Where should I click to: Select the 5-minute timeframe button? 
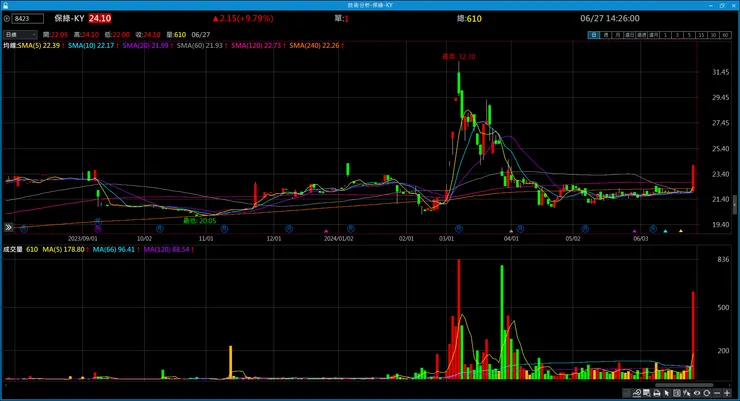(689, 35)
